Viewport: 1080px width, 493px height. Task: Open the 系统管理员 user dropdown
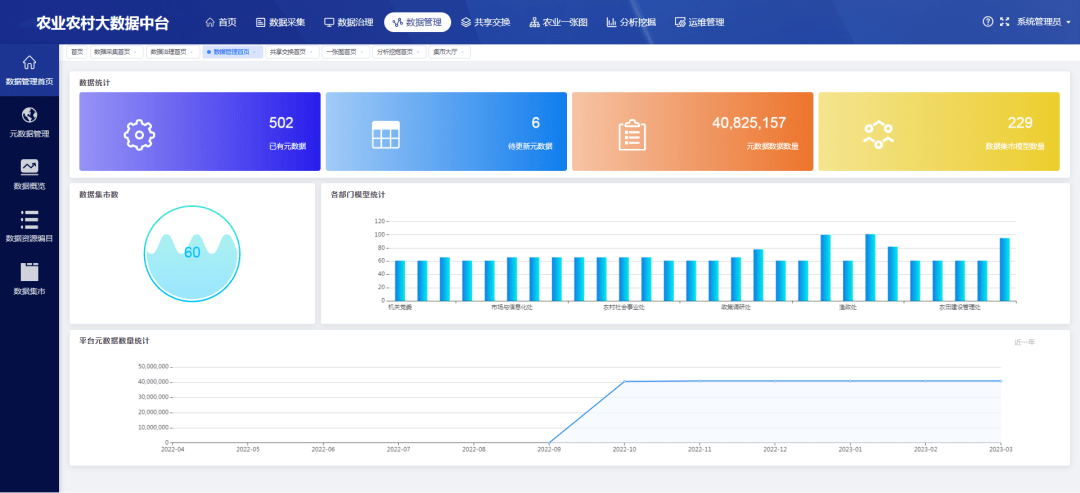click(1043, 22)
